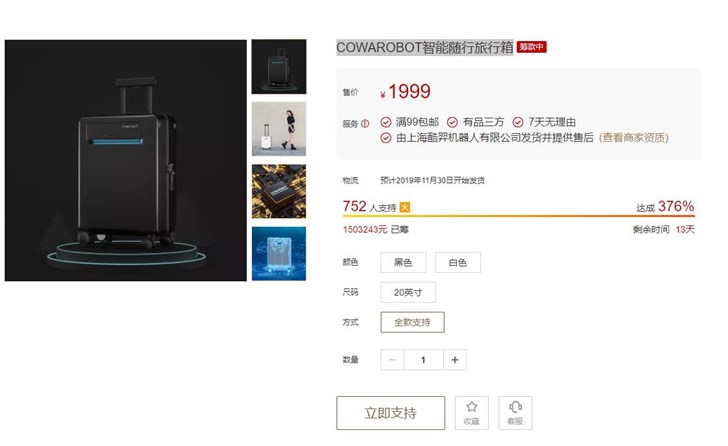Decrease quantity with the minus button
728x446 pixels.
(392, 360)
